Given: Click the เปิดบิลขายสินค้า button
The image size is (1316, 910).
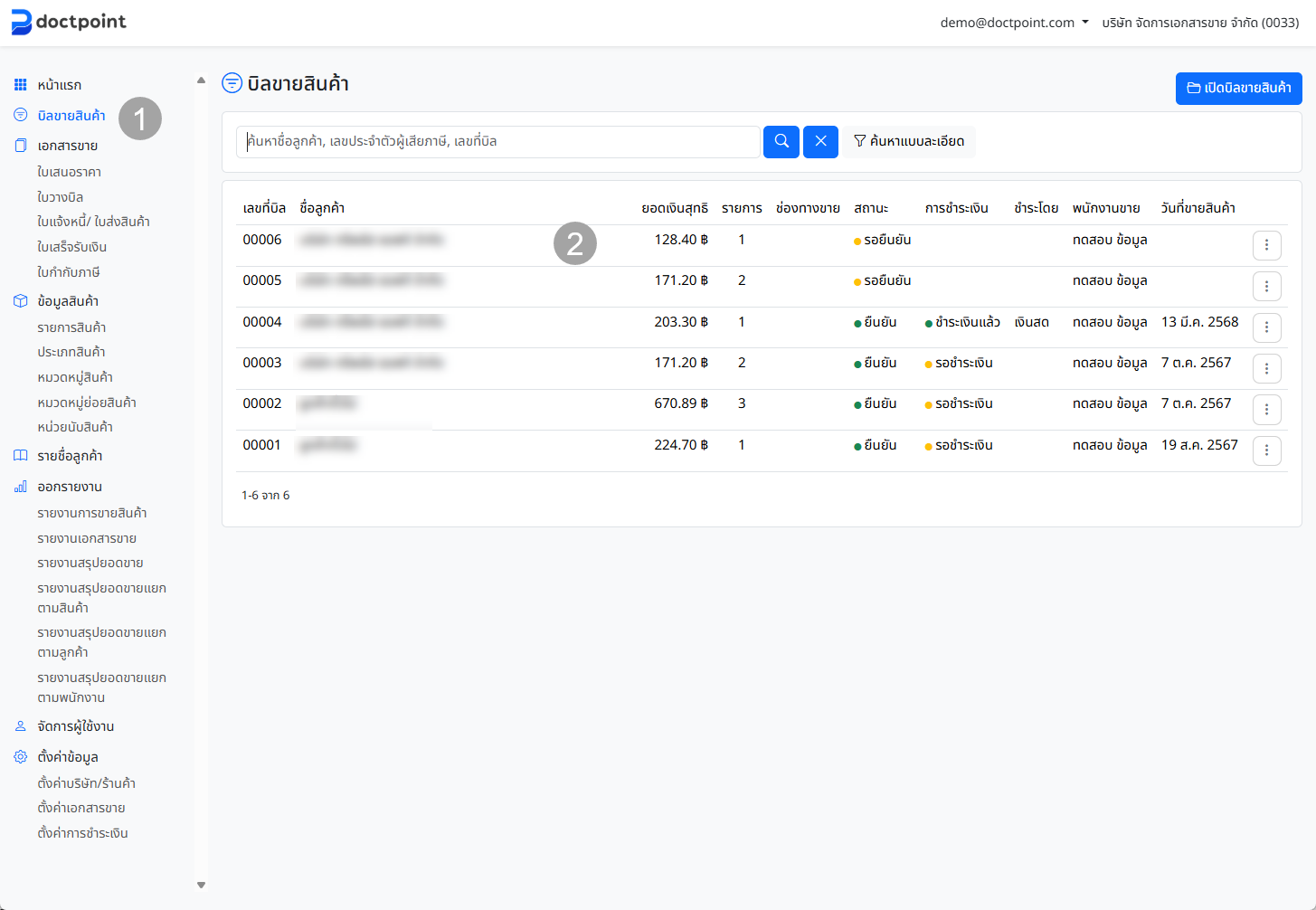Looking at the screenshot, I should pyautogui.click(x=1238, y=88).
